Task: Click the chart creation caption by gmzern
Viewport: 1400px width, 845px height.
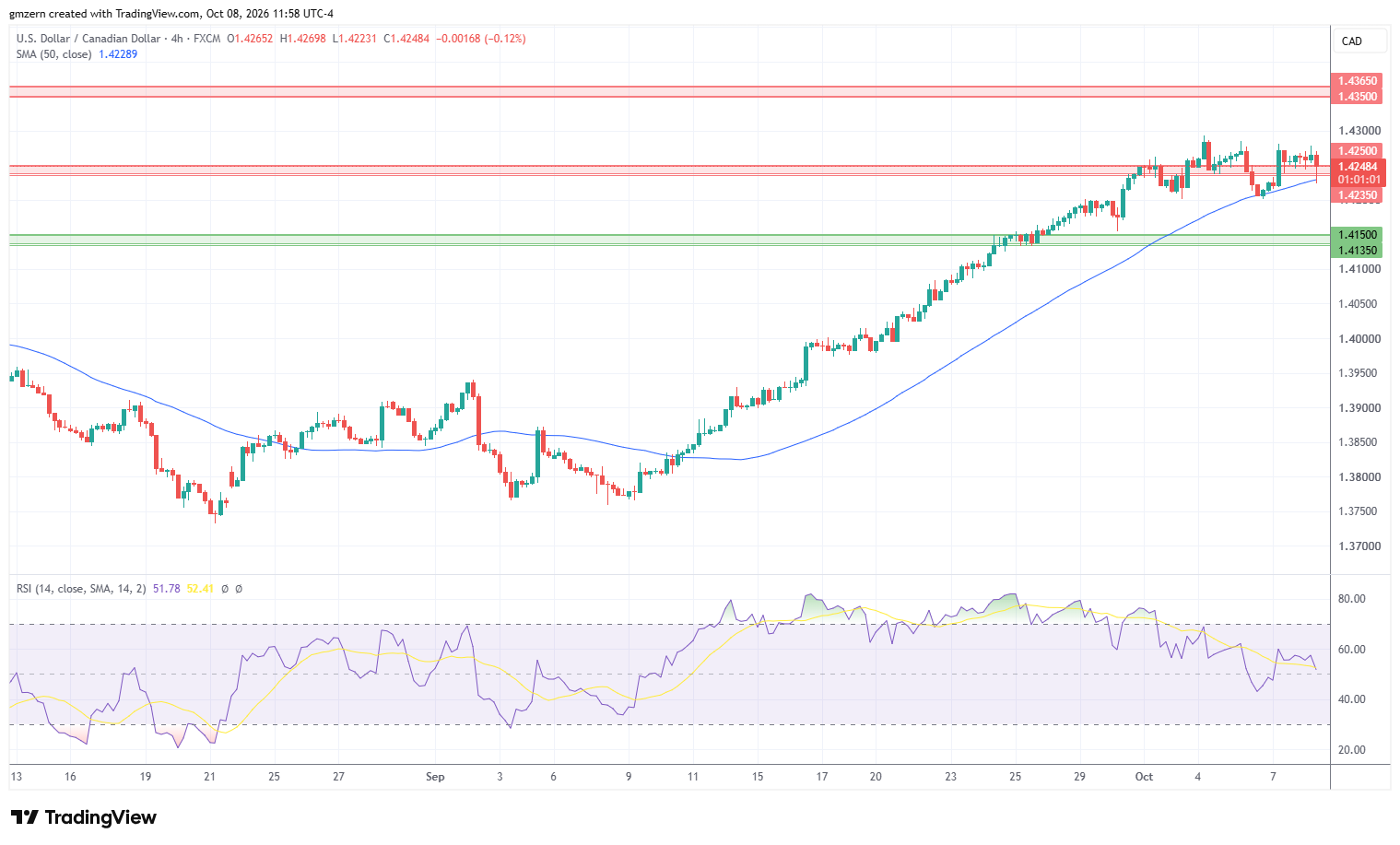Action: click(x=171, y=14)
